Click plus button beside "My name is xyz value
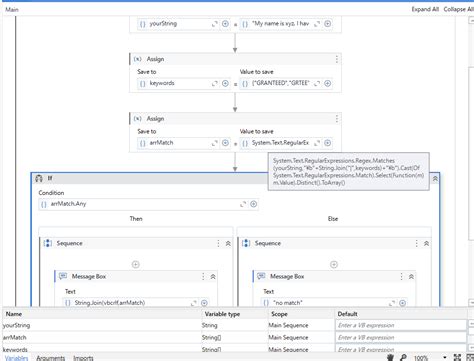 coord(328,24)
